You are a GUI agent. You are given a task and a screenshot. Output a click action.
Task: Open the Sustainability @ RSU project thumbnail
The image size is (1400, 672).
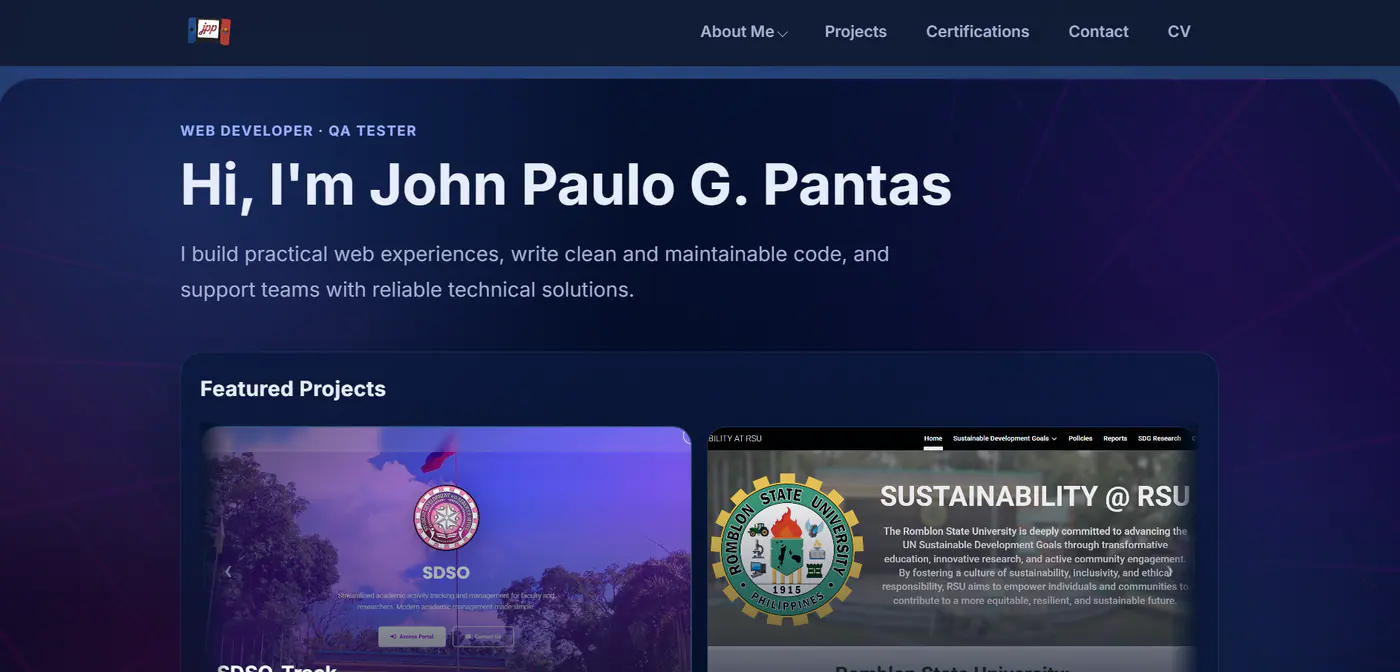click(952, 549)
